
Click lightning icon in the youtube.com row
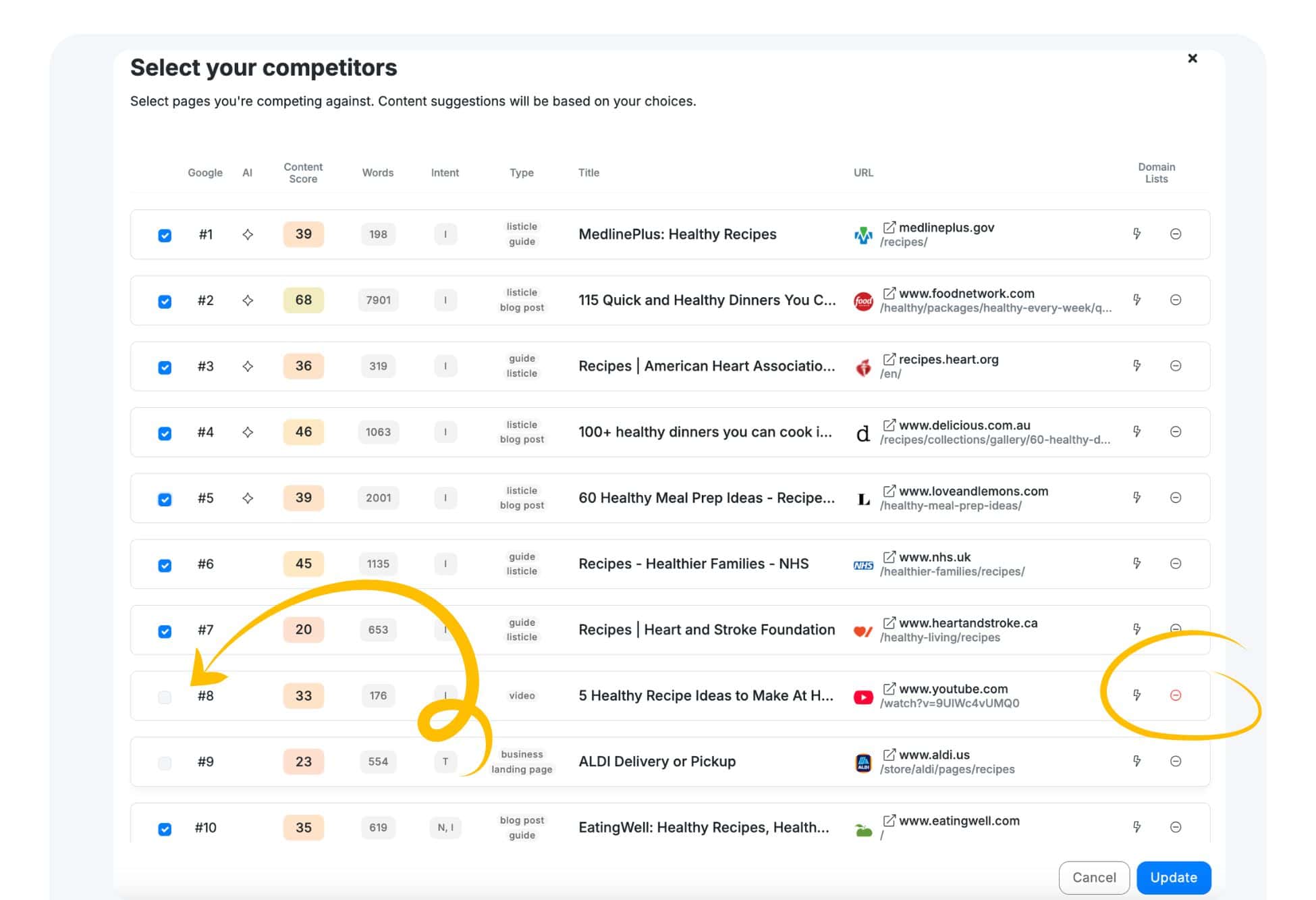pos(1136,695)
